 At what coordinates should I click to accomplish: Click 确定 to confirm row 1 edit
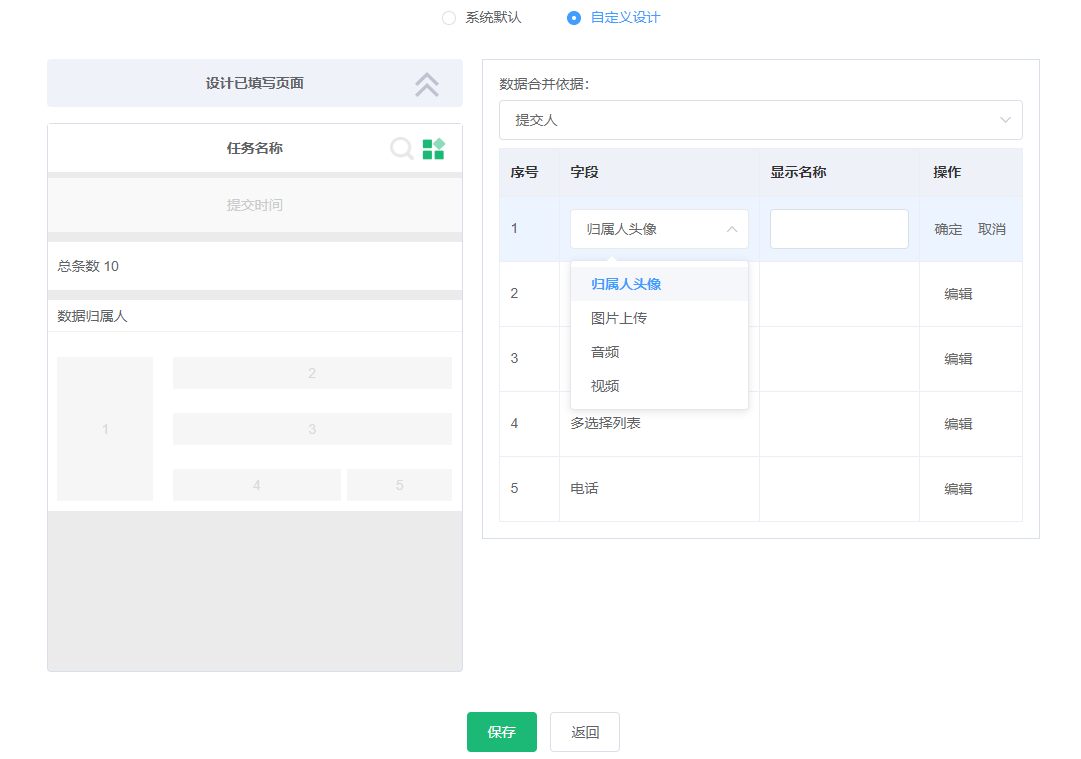948,229
